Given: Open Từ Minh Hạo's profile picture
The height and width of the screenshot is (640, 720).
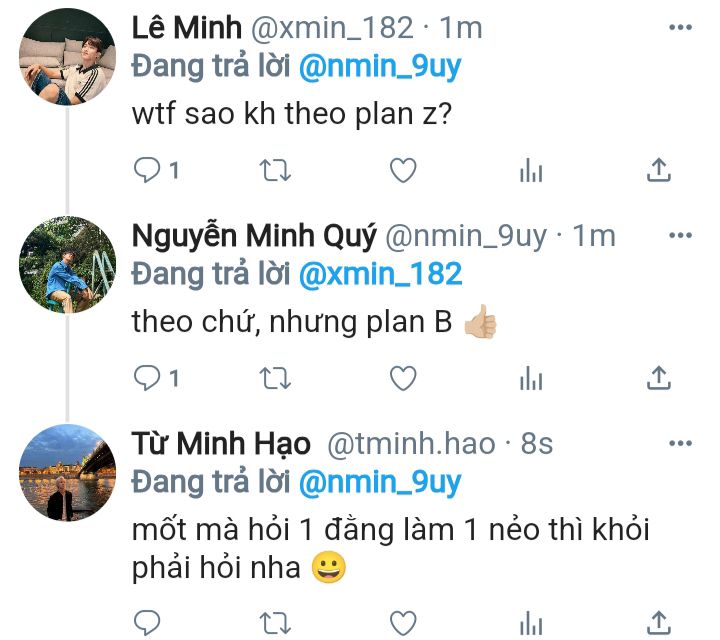Looking at the screenshot, I should 67,471.
